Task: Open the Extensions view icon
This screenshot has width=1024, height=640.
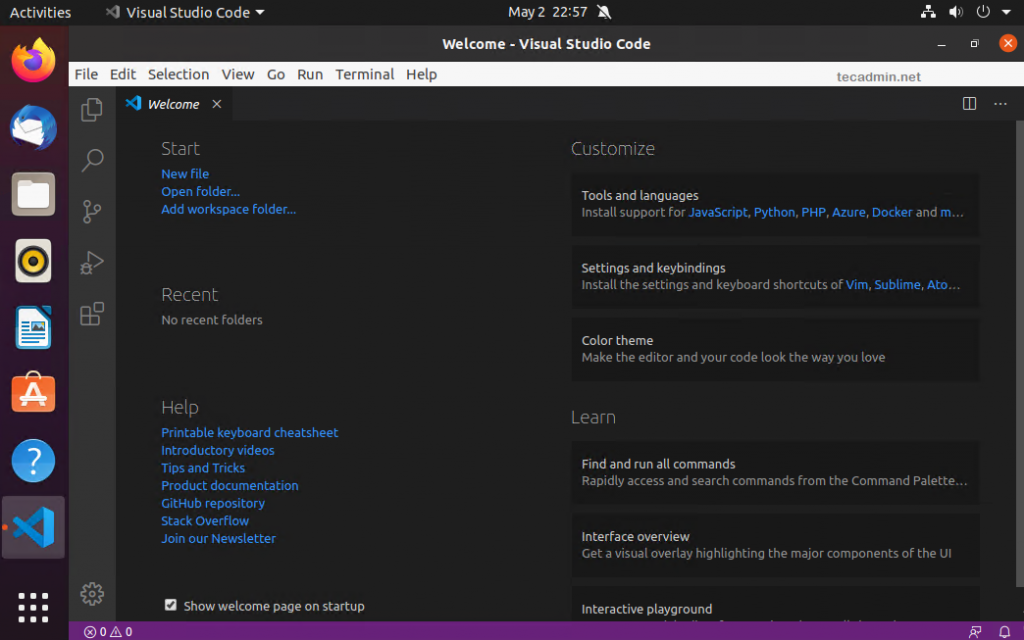Action: (x=92, y=314)
